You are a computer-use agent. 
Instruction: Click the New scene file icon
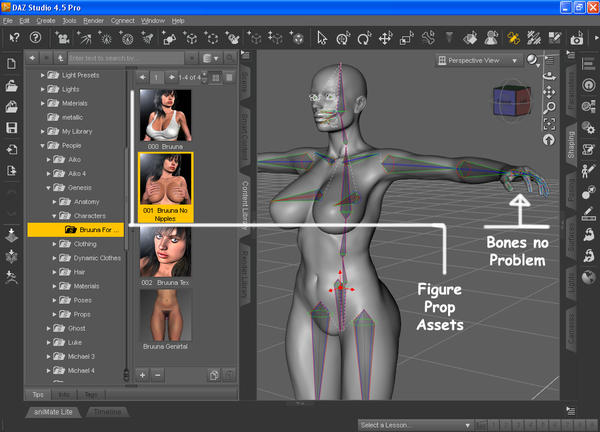coord(11,64)
